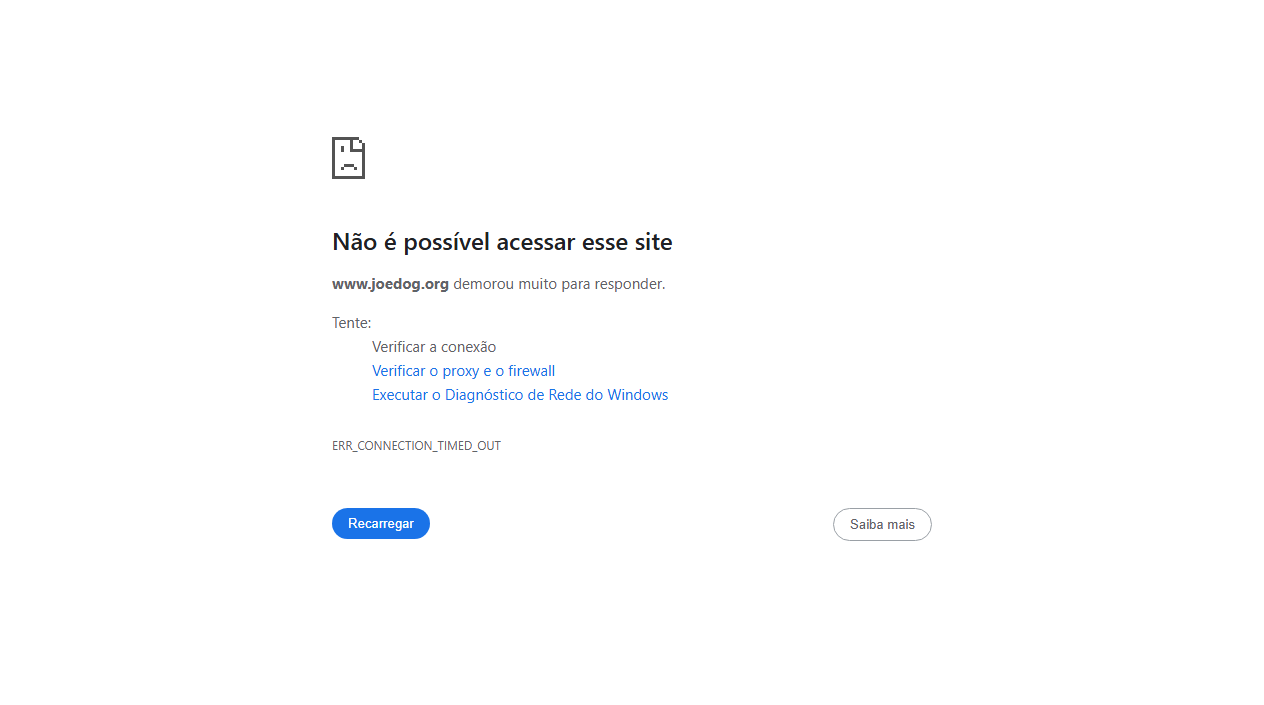Screen dimensions: 1264x705
Task: Click the frowning face inside the page icon
Action: [348, 160]
